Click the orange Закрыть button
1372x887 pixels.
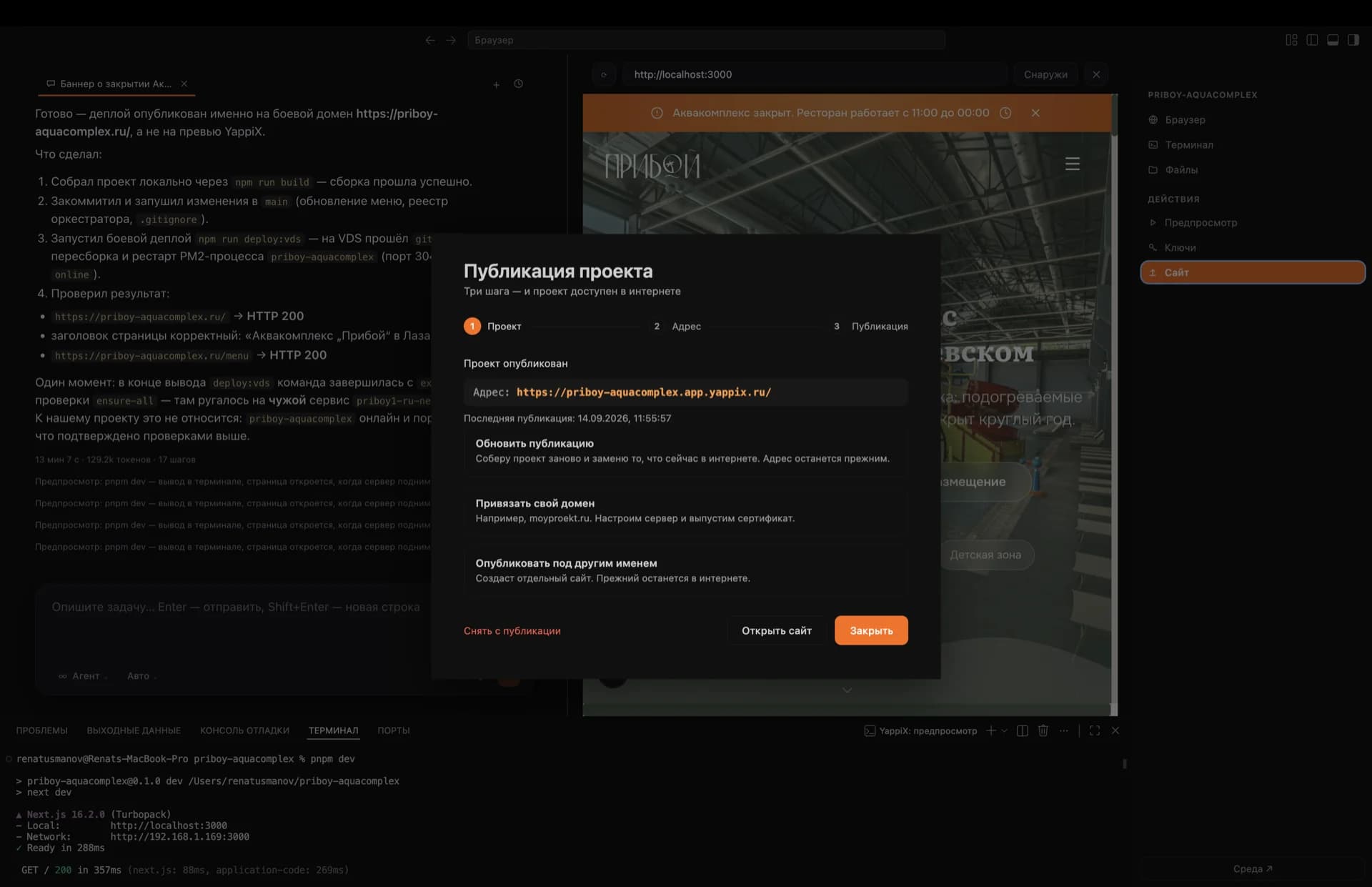pyautogui.click(x=871, y=630)
